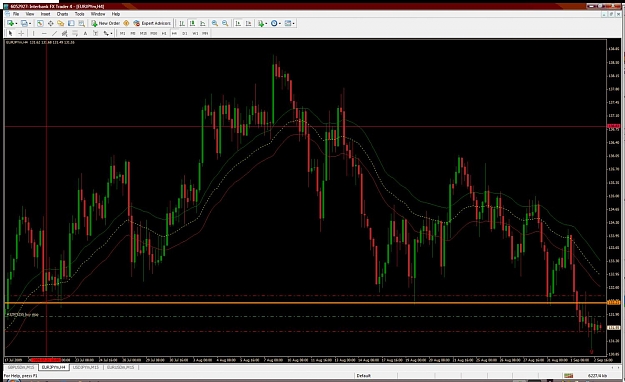
Task: Open the Periods clock icon
Action: pos(274,23)
